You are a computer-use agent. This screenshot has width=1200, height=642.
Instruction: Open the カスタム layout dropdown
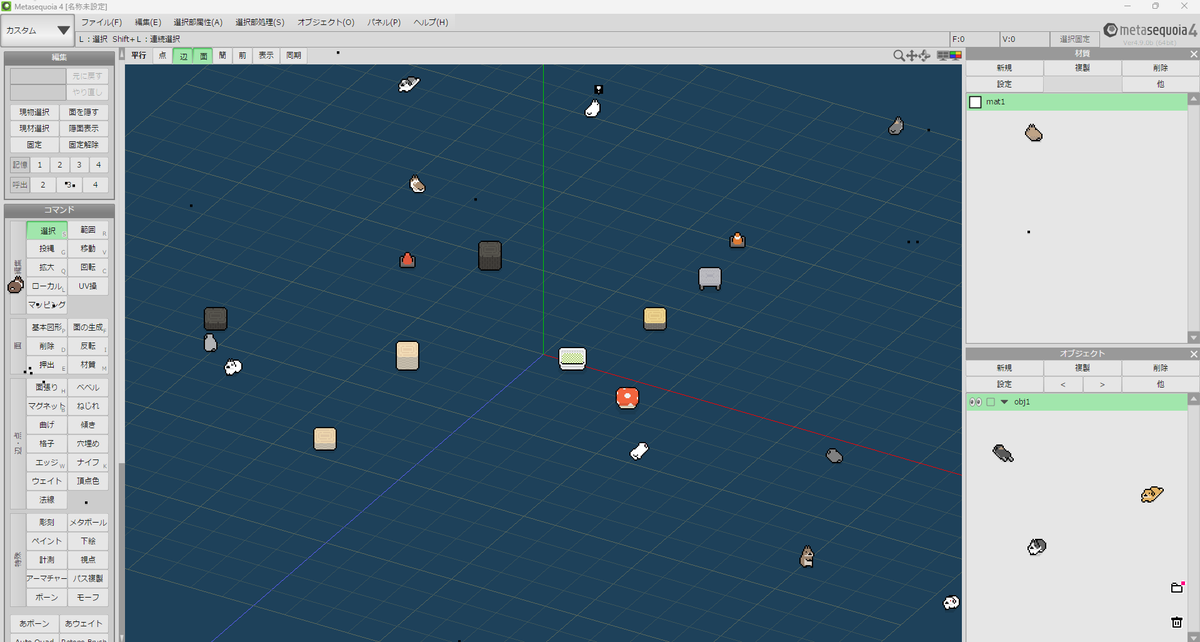point(37,30)
